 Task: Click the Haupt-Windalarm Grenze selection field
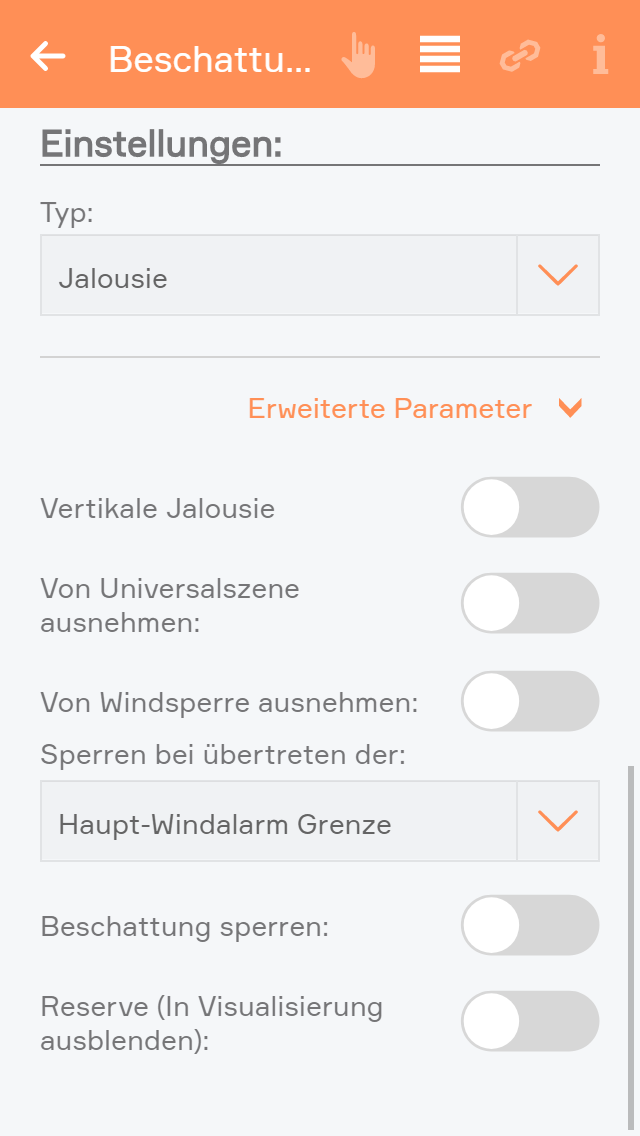tap(278, 822)
